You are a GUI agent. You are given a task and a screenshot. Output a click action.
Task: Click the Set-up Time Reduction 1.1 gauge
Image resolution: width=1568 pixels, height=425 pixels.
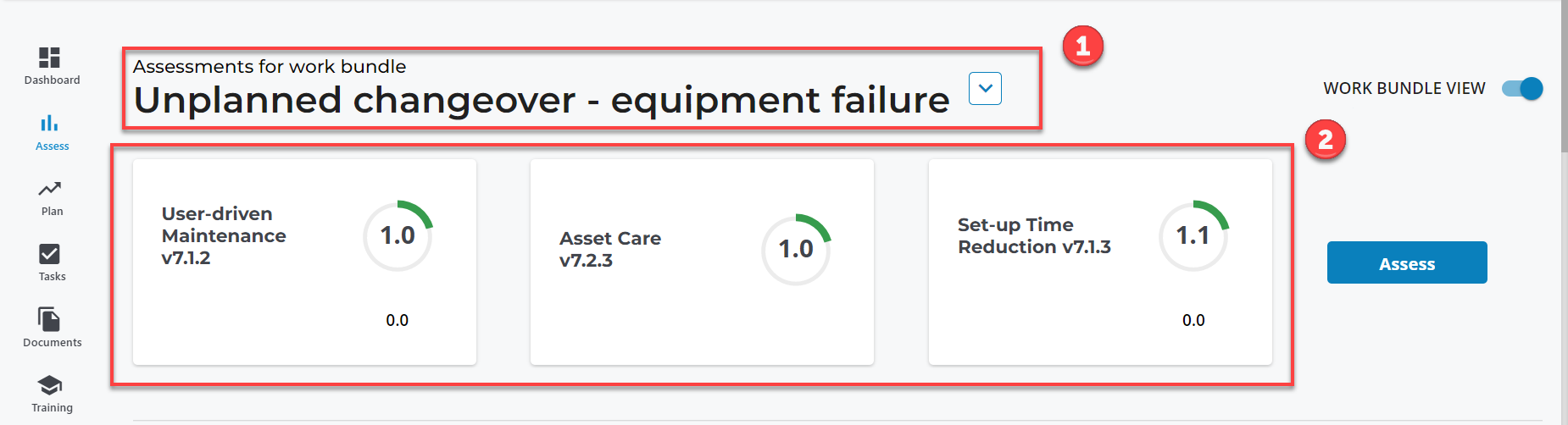(1193, 235)
